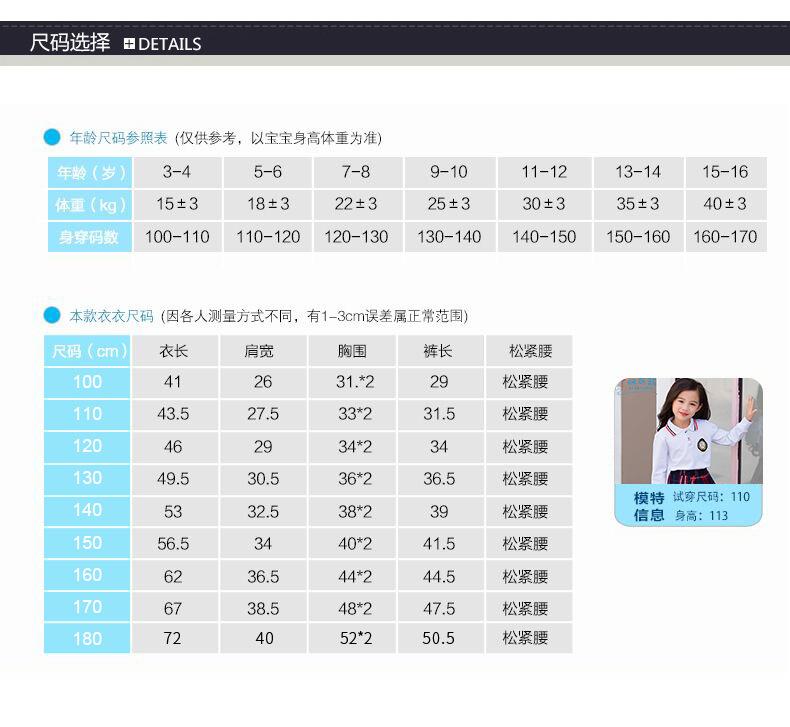Choose size 180 in size column
Image resolution: width=790 pixels, height=727 pixels.
(88, 638)
